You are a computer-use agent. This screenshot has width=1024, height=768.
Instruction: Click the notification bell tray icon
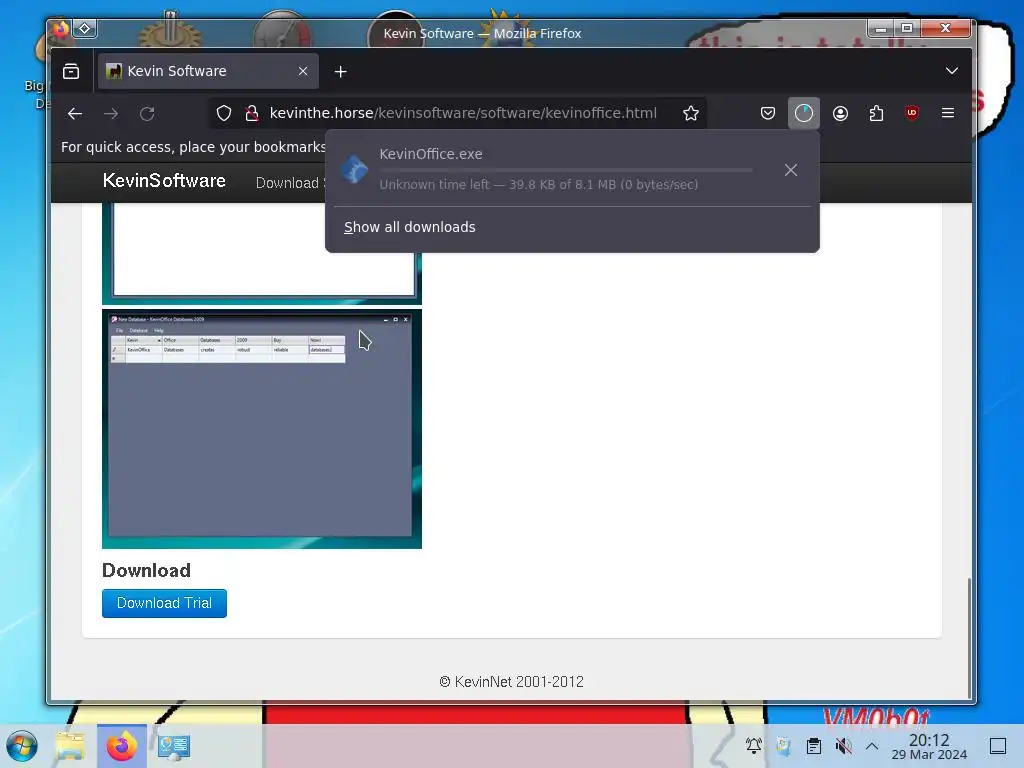[754, 745]
